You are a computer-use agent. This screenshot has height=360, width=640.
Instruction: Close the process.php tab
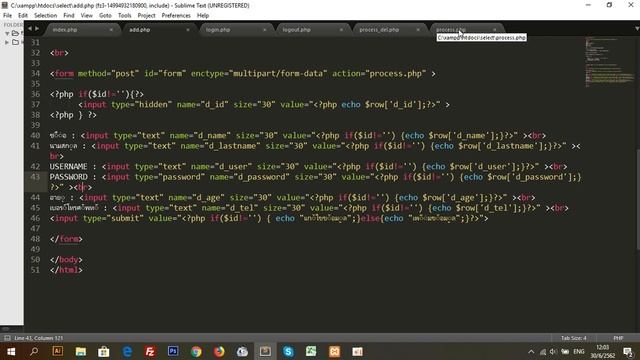[x=495, y=30]
